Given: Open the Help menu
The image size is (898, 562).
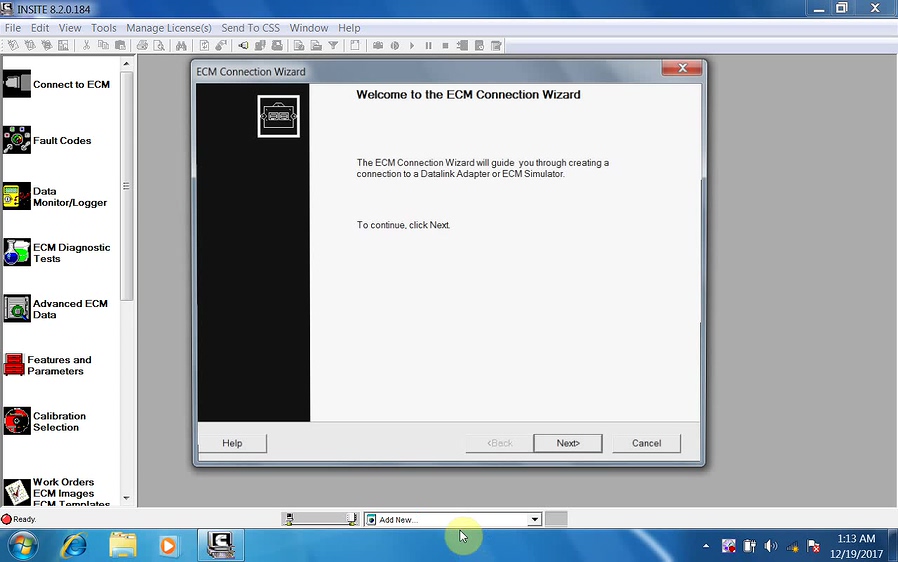Looking at the screenshot, I should coord(349,27).
